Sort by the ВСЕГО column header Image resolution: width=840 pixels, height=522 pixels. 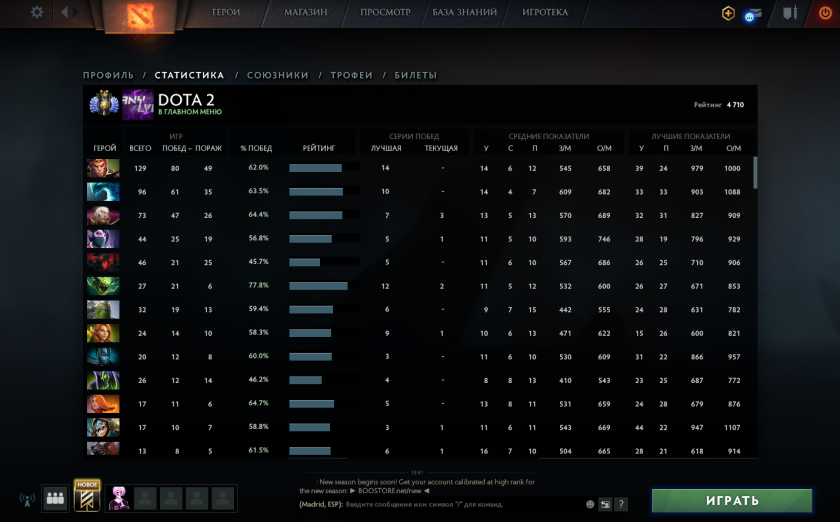click(140, 148)
